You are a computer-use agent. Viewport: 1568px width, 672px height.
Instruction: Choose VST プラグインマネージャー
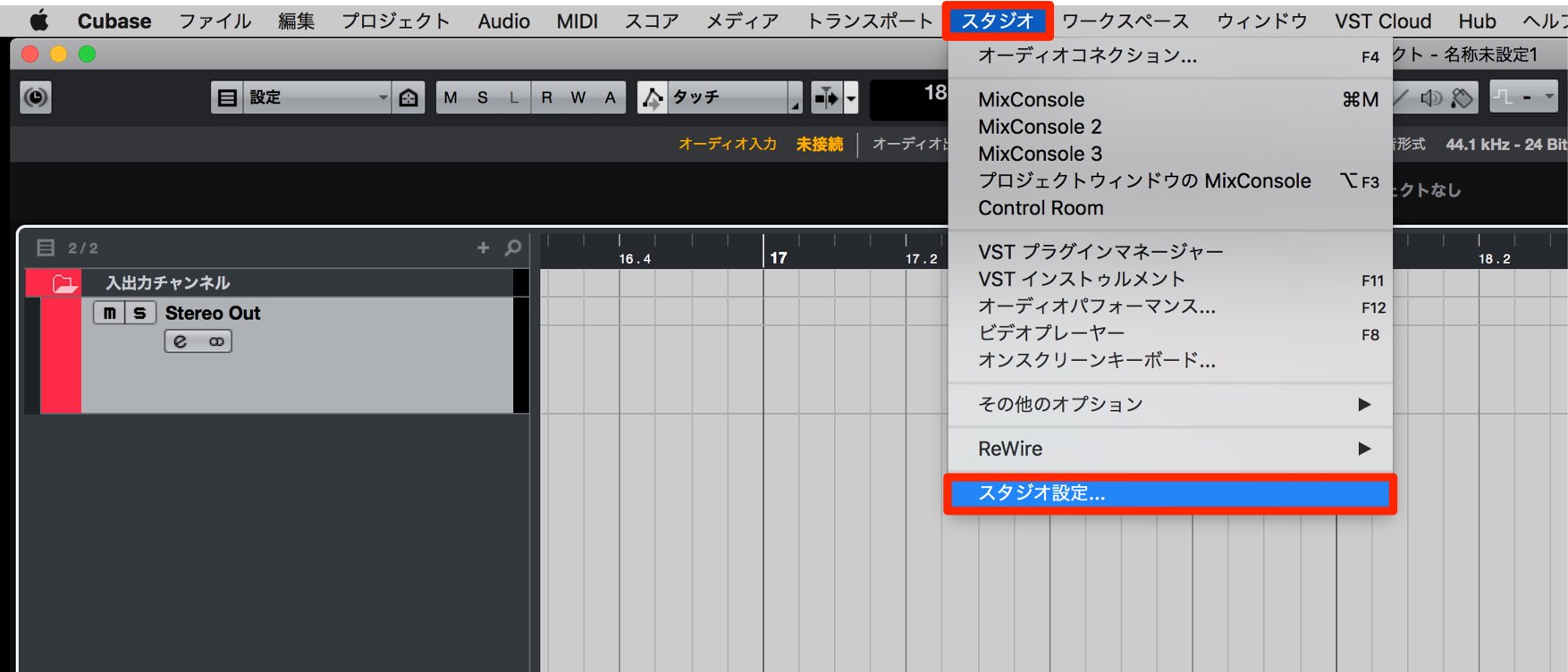1170,251
